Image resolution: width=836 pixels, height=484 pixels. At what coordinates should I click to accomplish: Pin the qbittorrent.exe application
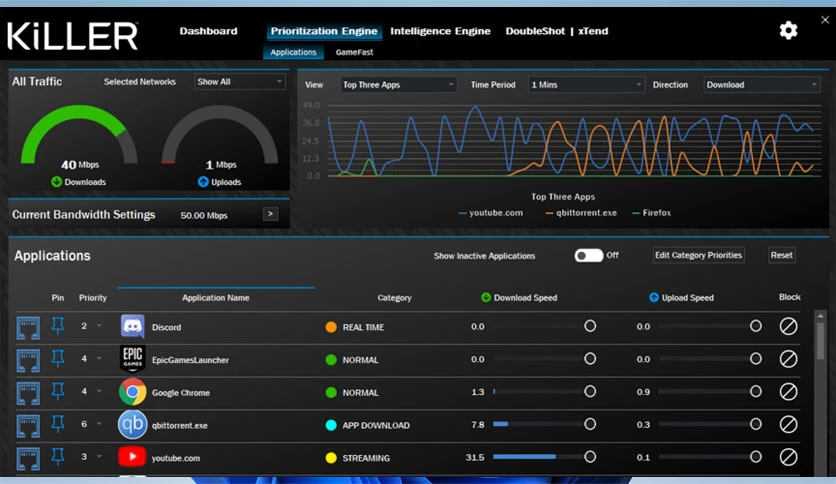(58, 424)
